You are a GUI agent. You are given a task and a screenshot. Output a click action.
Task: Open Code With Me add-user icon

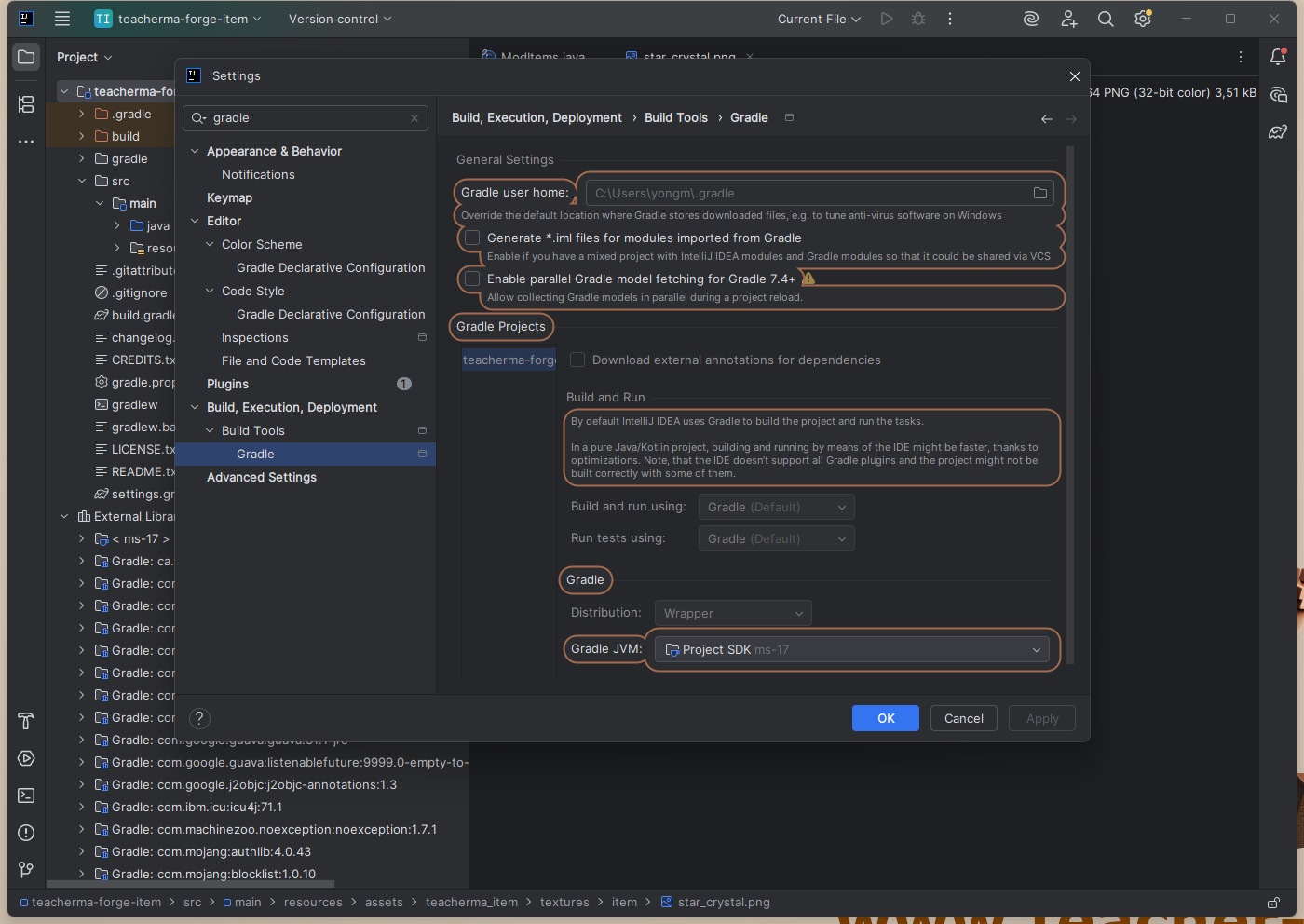(1068, 19)
